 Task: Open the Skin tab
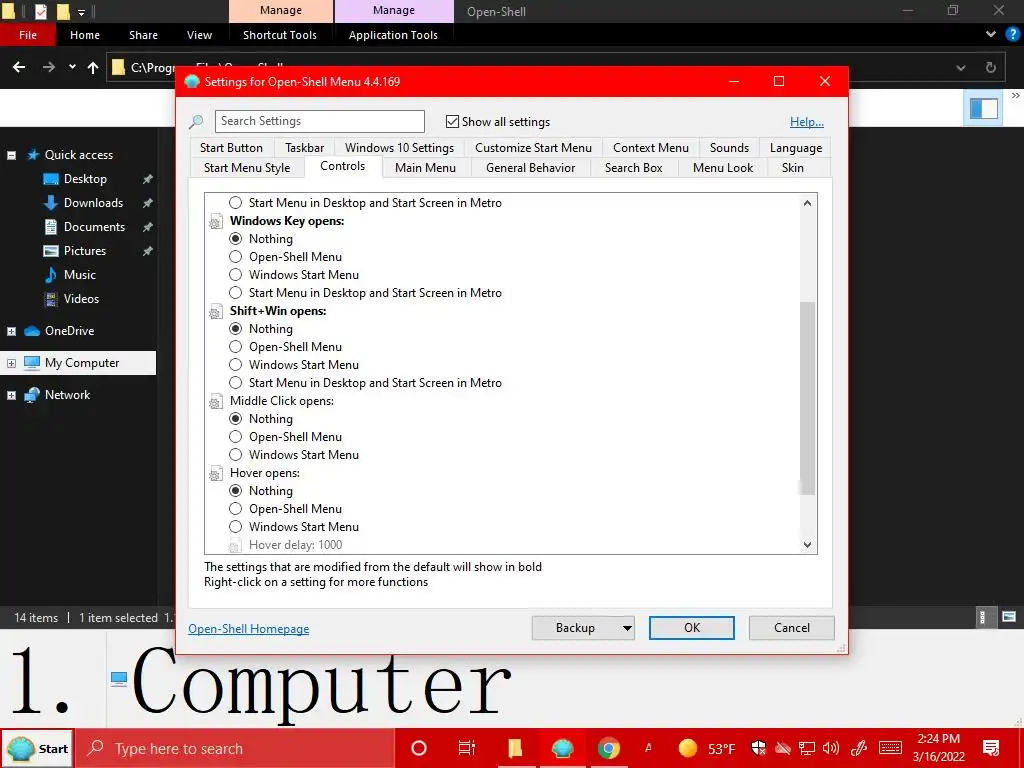[792, 168]
